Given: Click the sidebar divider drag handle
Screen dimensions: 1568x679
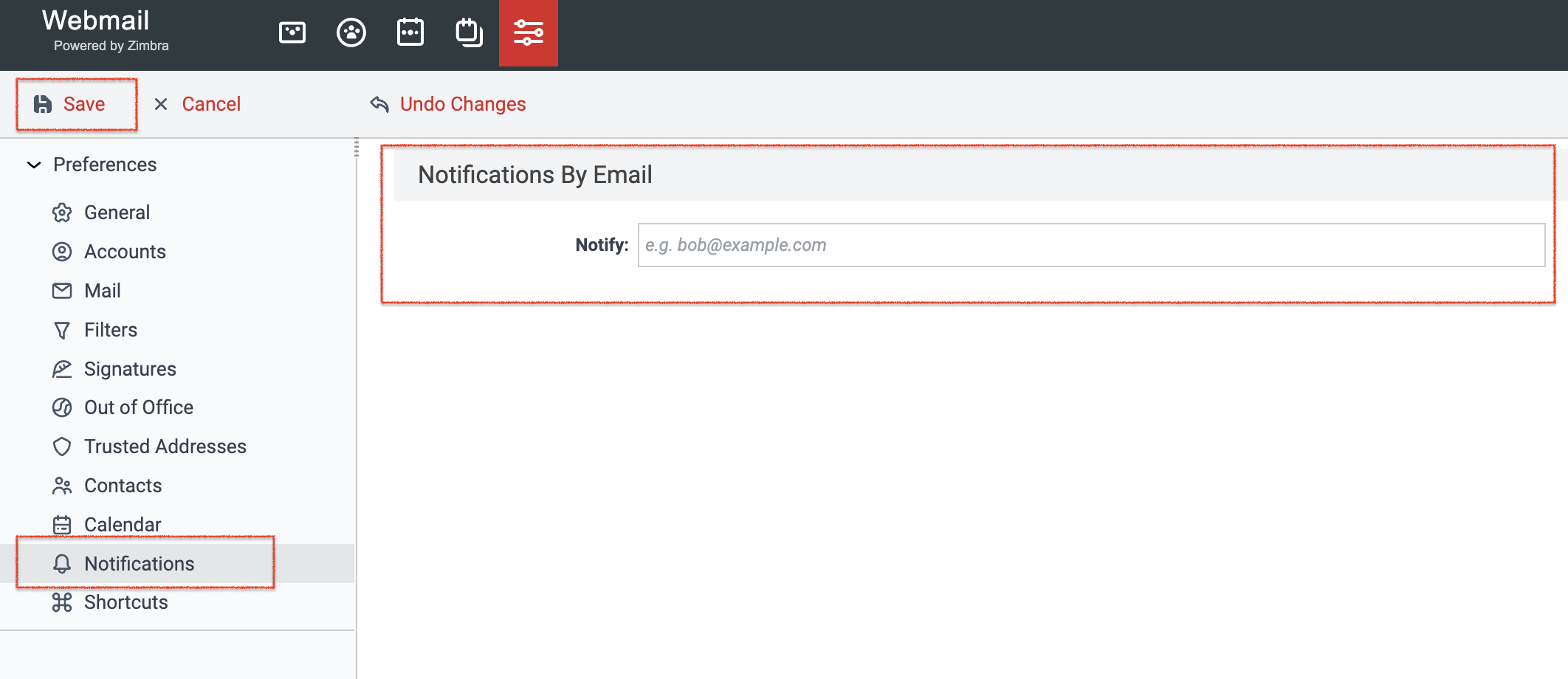Looking at the screenshot, I should tap(357, 147).
